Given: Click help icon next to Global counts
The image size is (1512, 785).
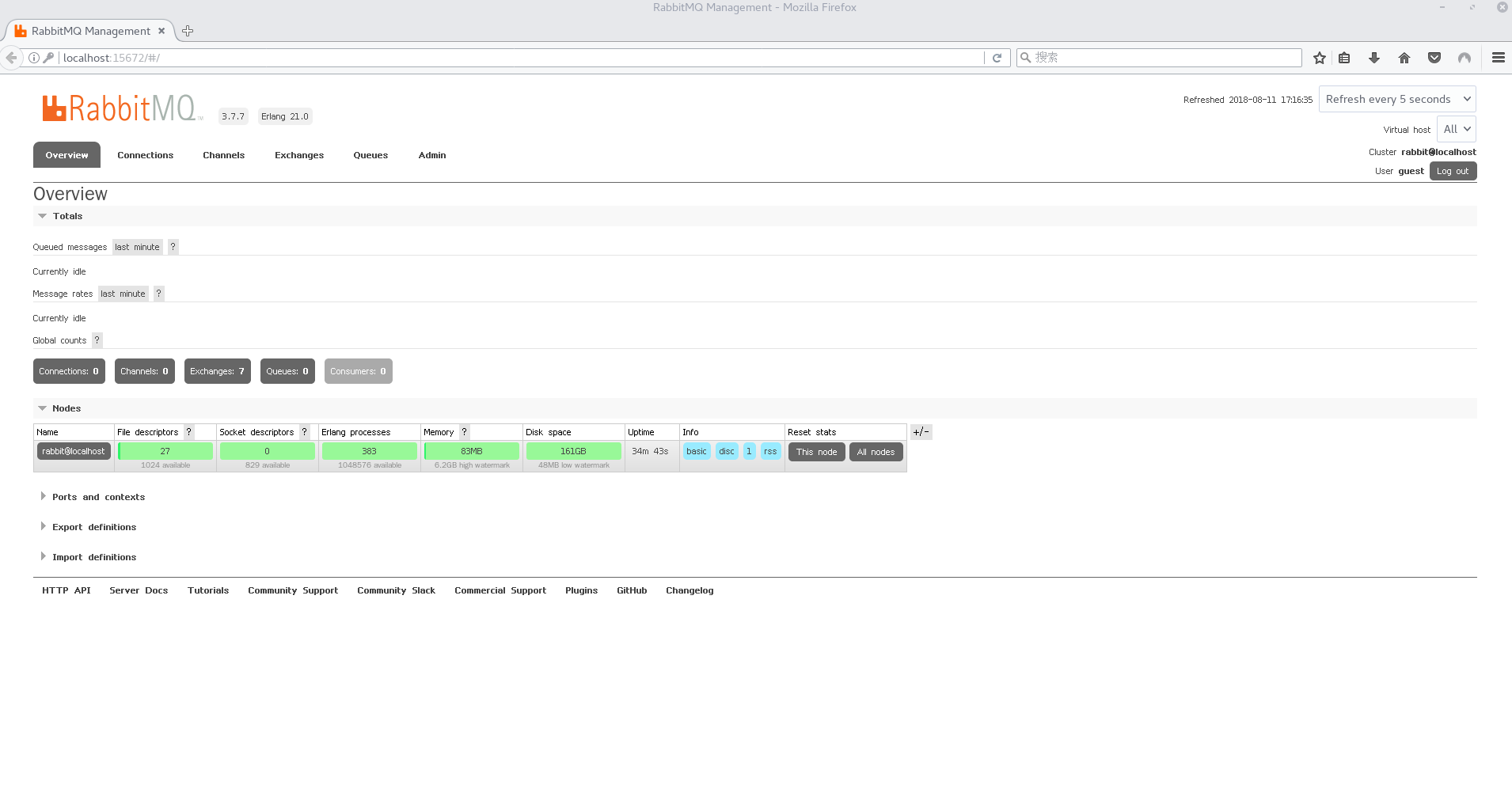Looking at the screenshot, I should (x=97, y=340).
